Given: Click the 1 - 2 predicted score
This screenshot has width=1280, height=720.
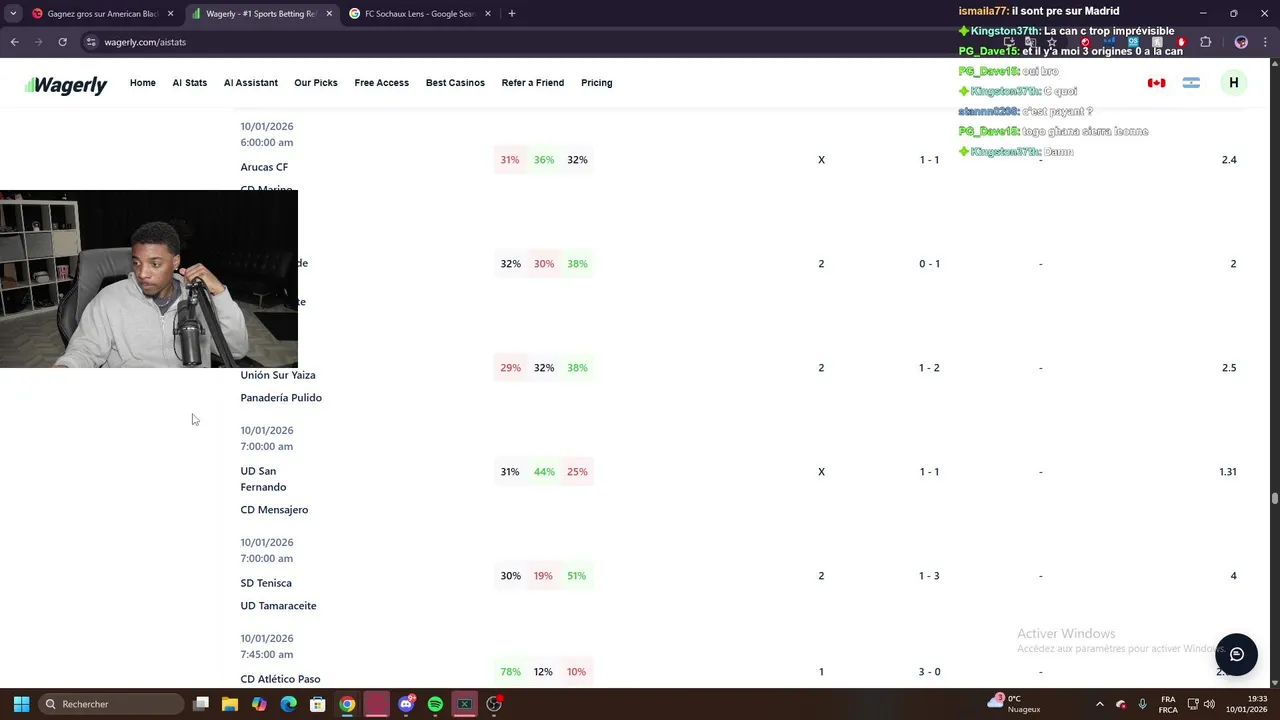Looking at the screenshot, I should click(929, 368).
